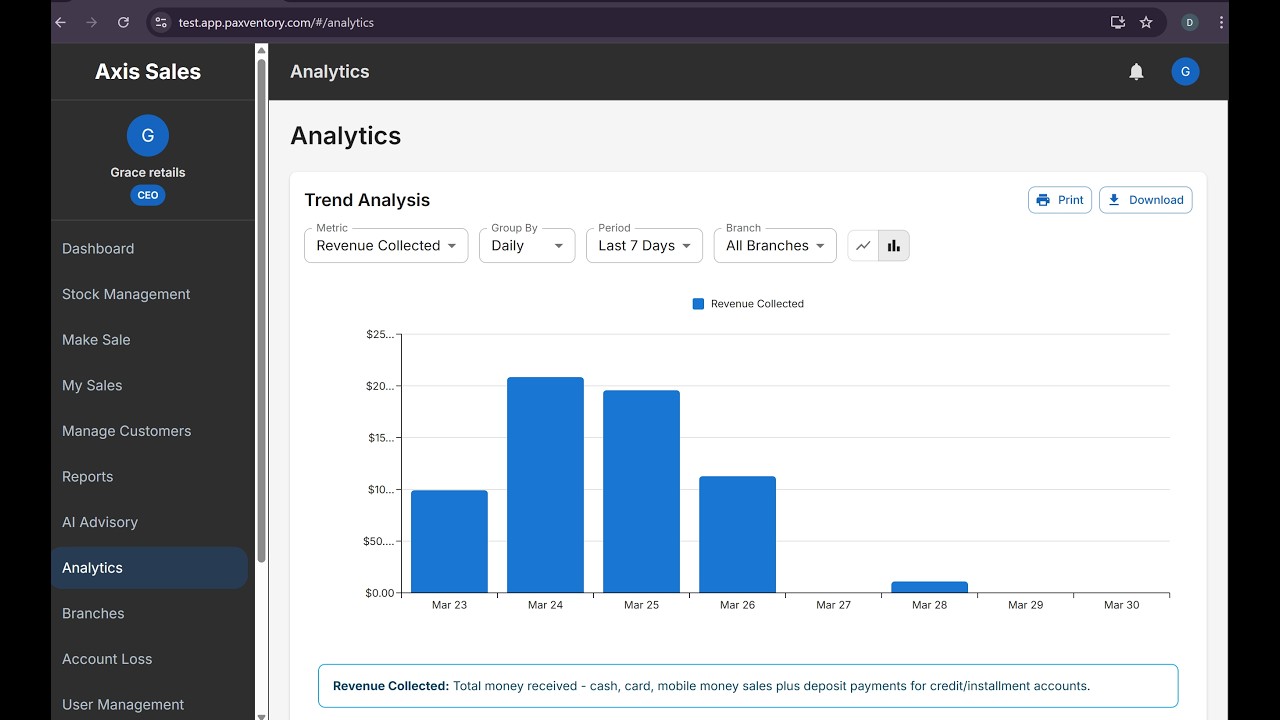Bookmark this page with star icon
1280x720 pixels.
1146,22
